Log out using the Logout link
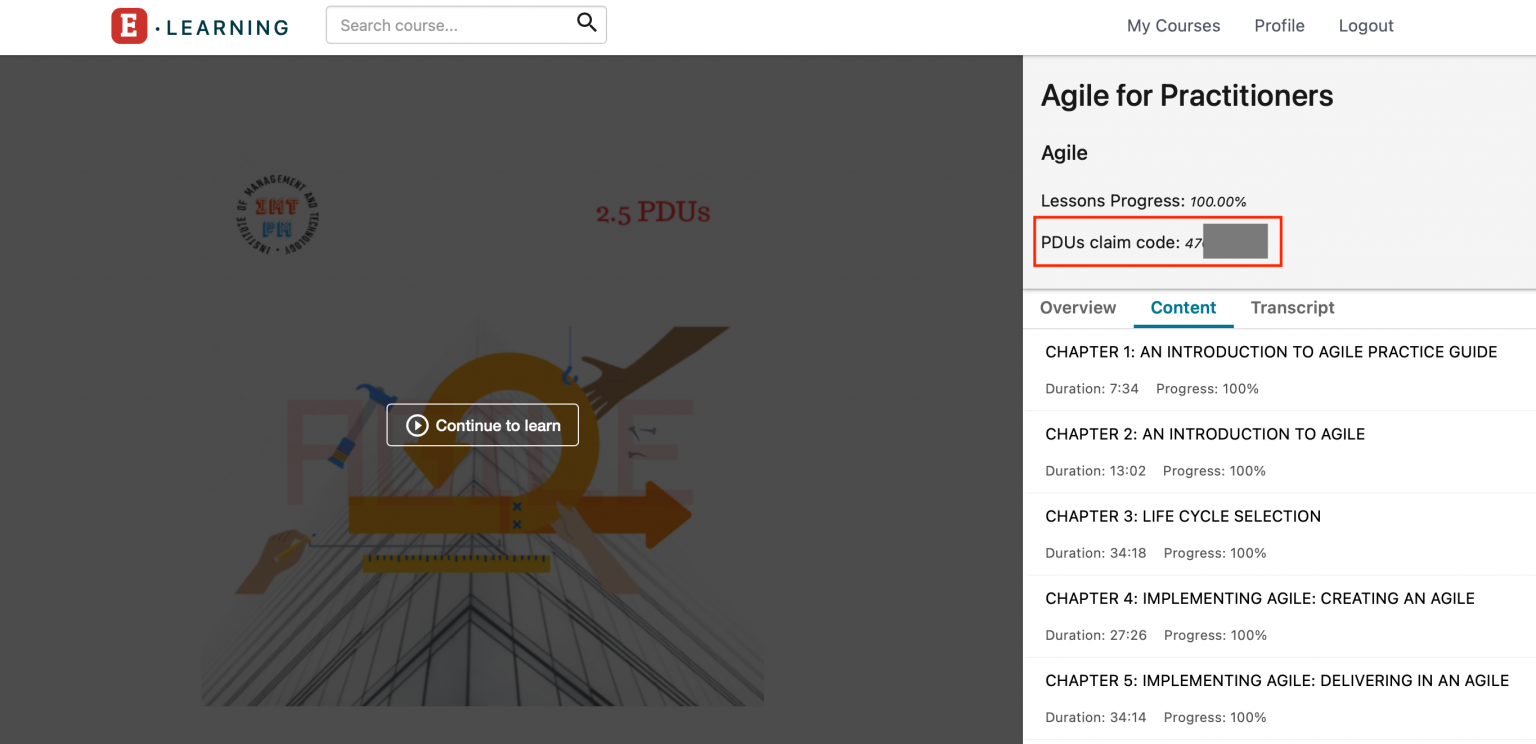 (1365, 26)
